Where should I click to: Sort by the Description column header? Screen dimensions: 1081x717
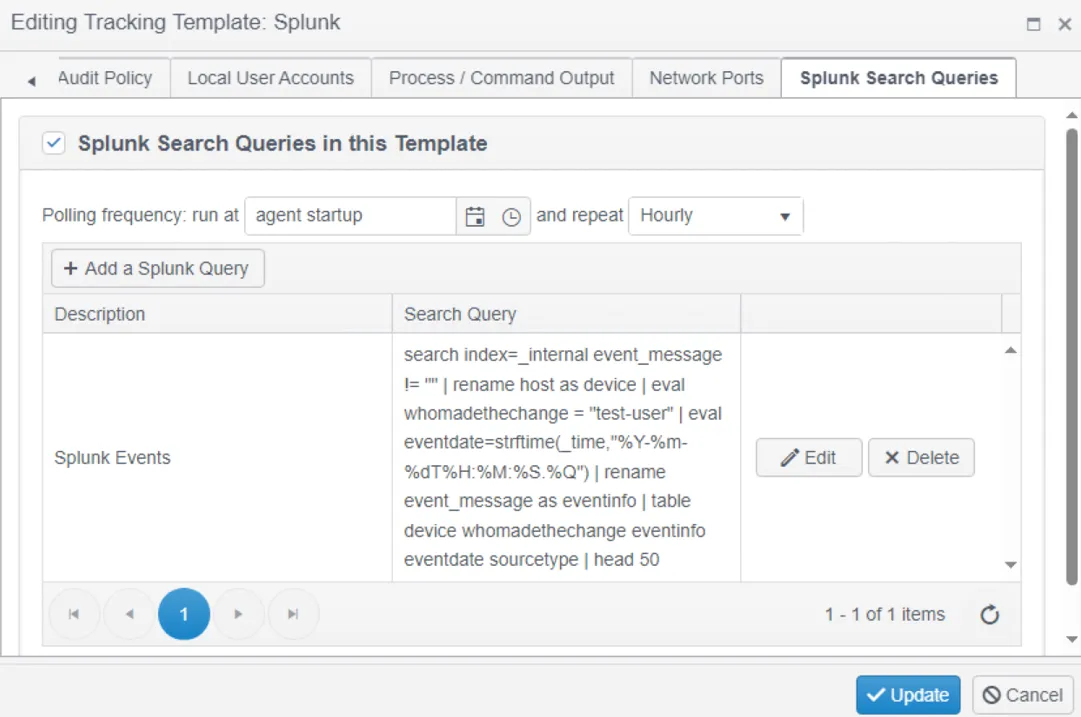[x=217, y=314]
